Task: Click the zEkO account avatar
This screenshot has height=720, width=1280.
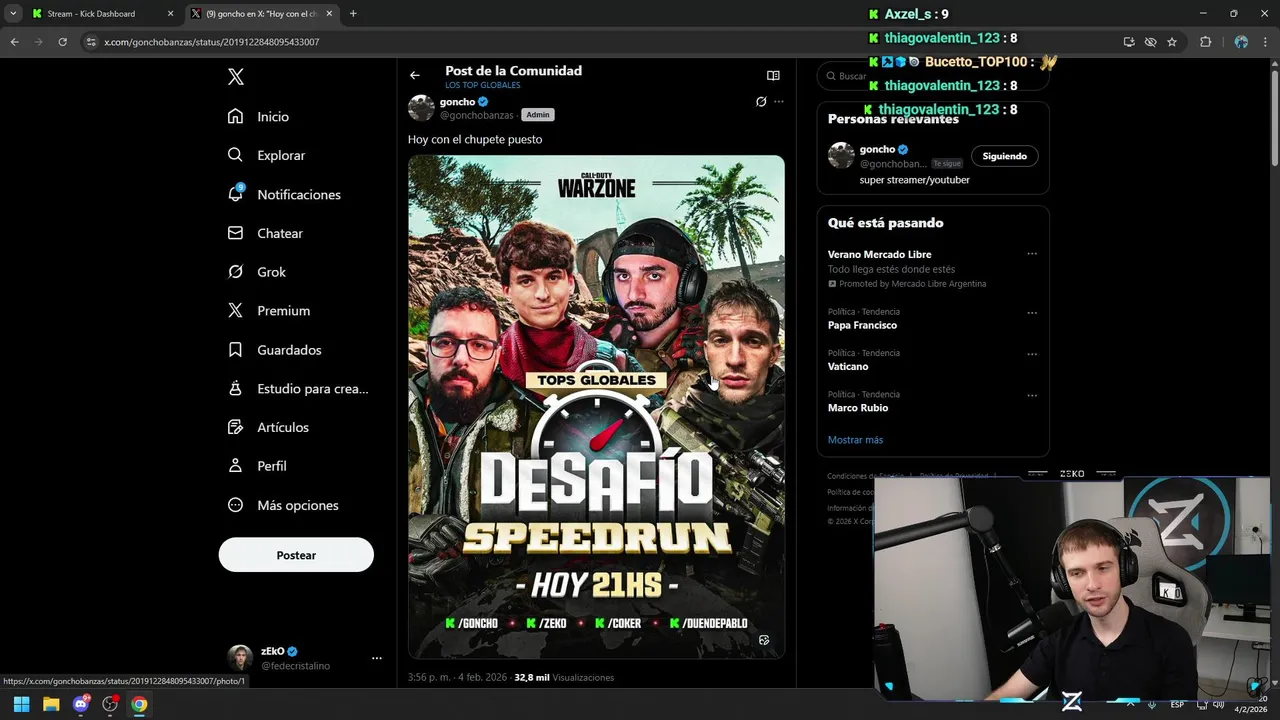Action: tap(240, 658)
